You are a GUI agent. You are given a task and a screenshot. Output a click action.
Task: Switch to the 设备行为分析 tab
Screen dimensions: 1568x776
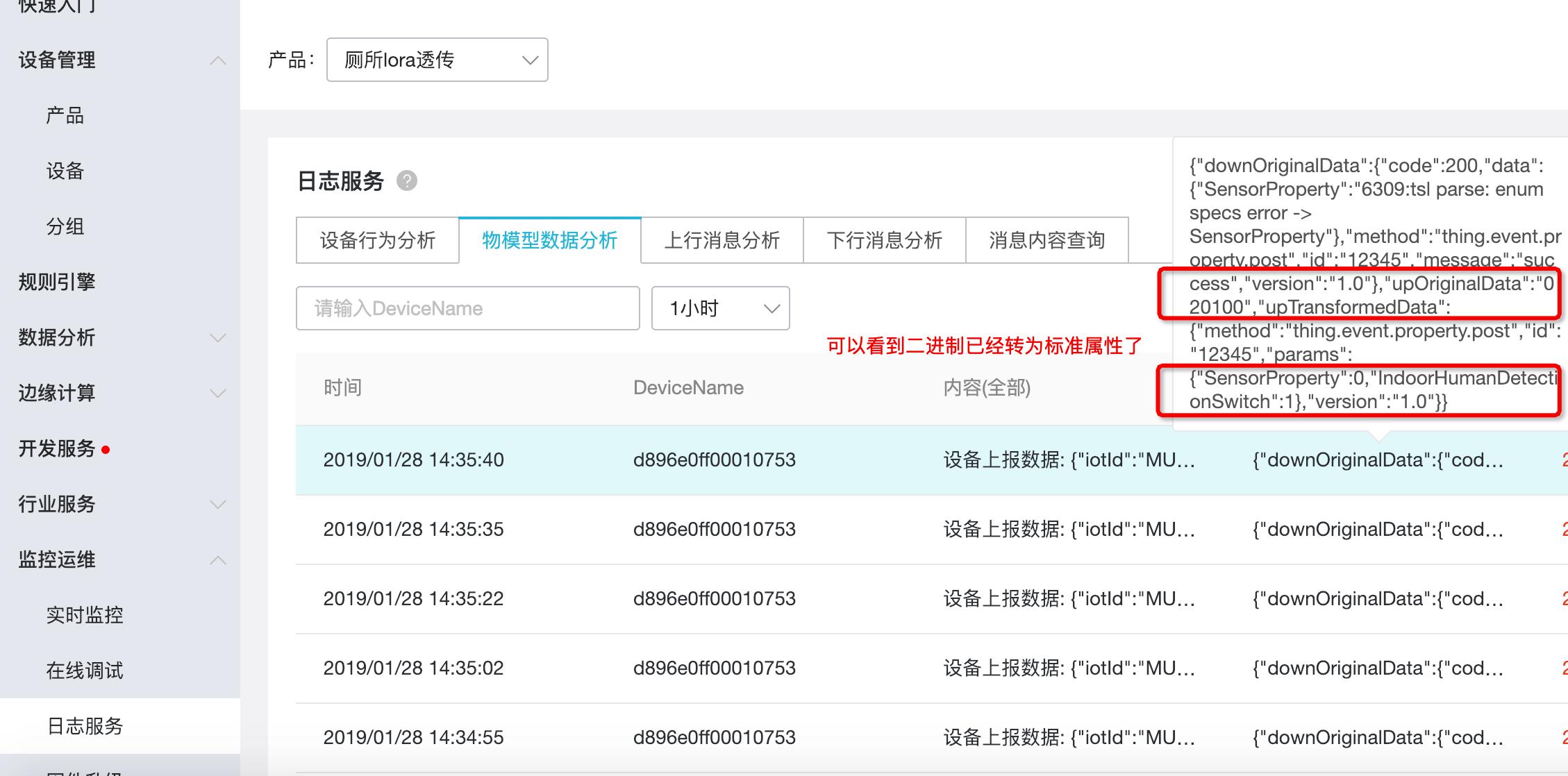tap(377, 240)
